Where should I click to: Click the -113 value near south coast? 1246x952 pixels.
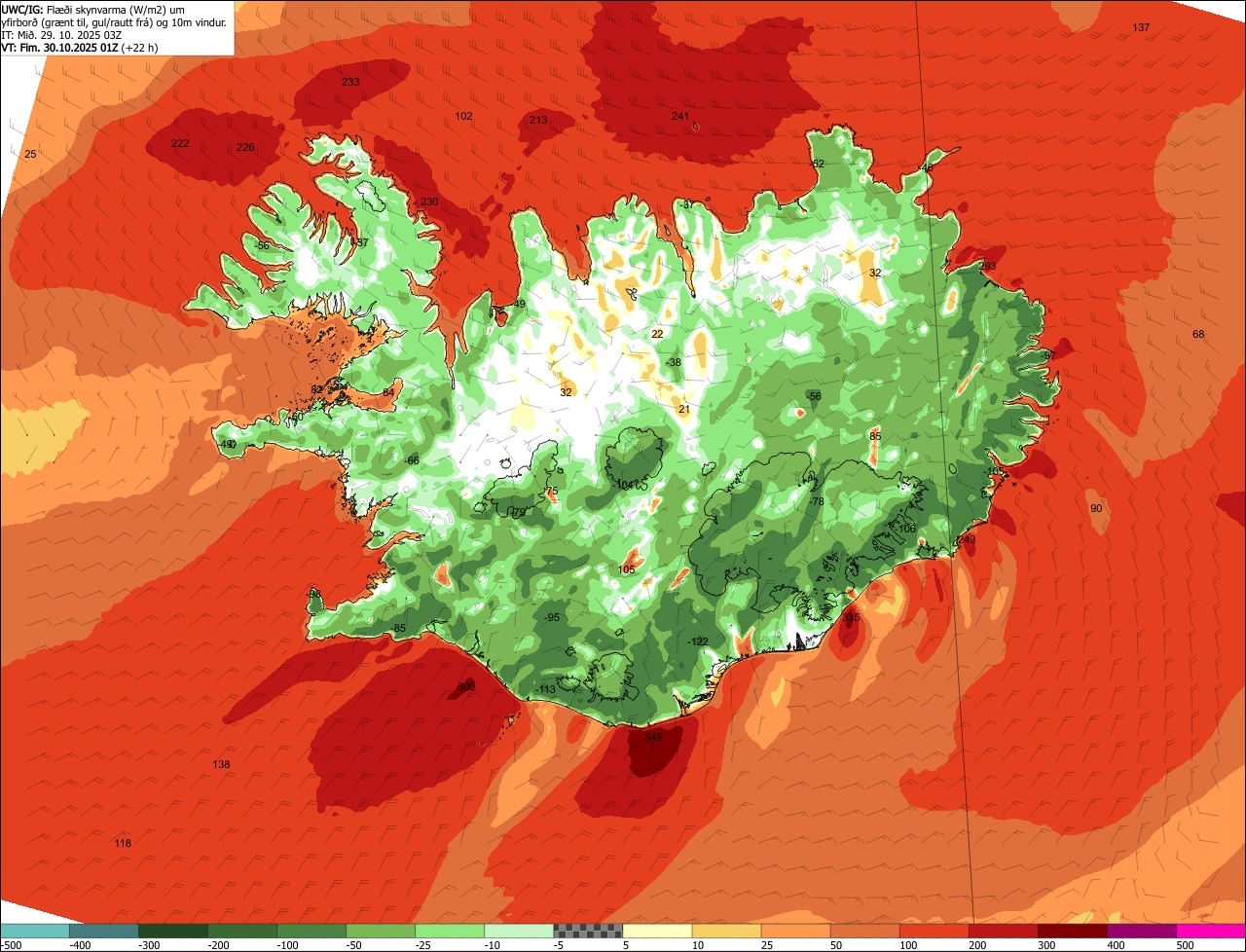click(x=545, y=689)
